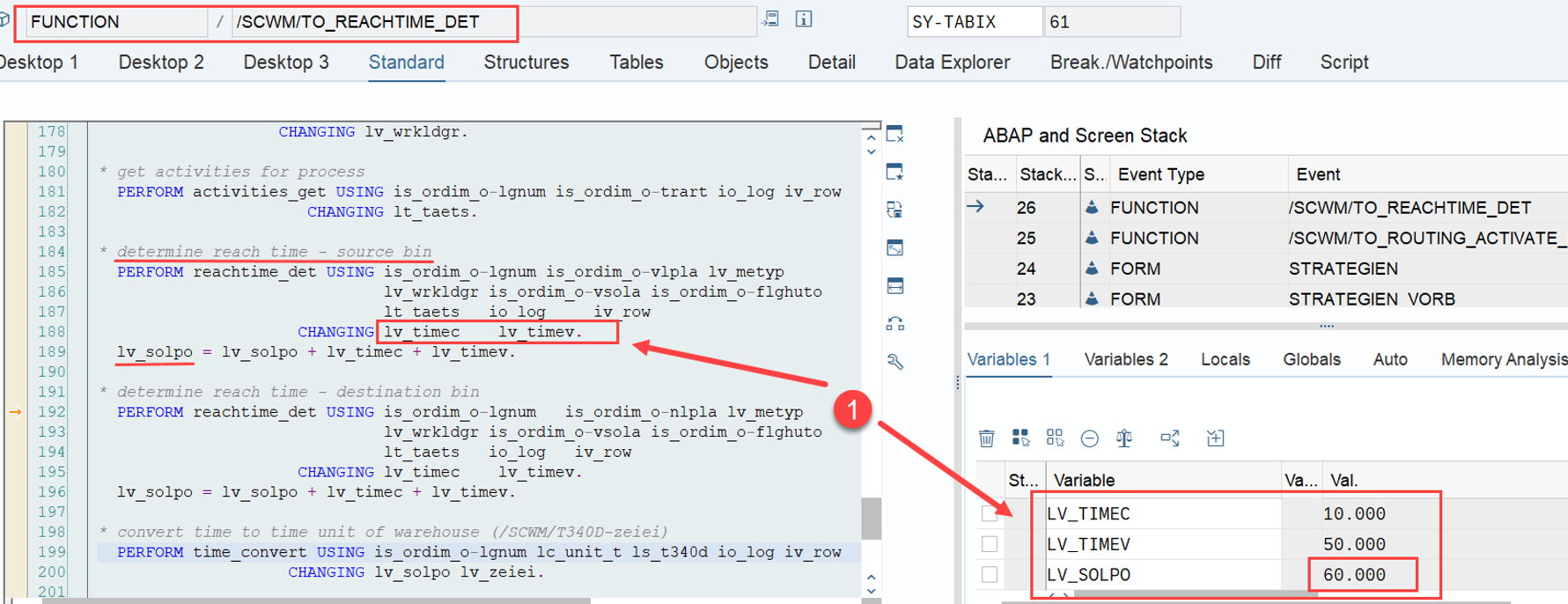Click the save with plus icon in variables toolbar
Image resolution: width=1568 pixels, height=604 pixels.
(1216, 438)
